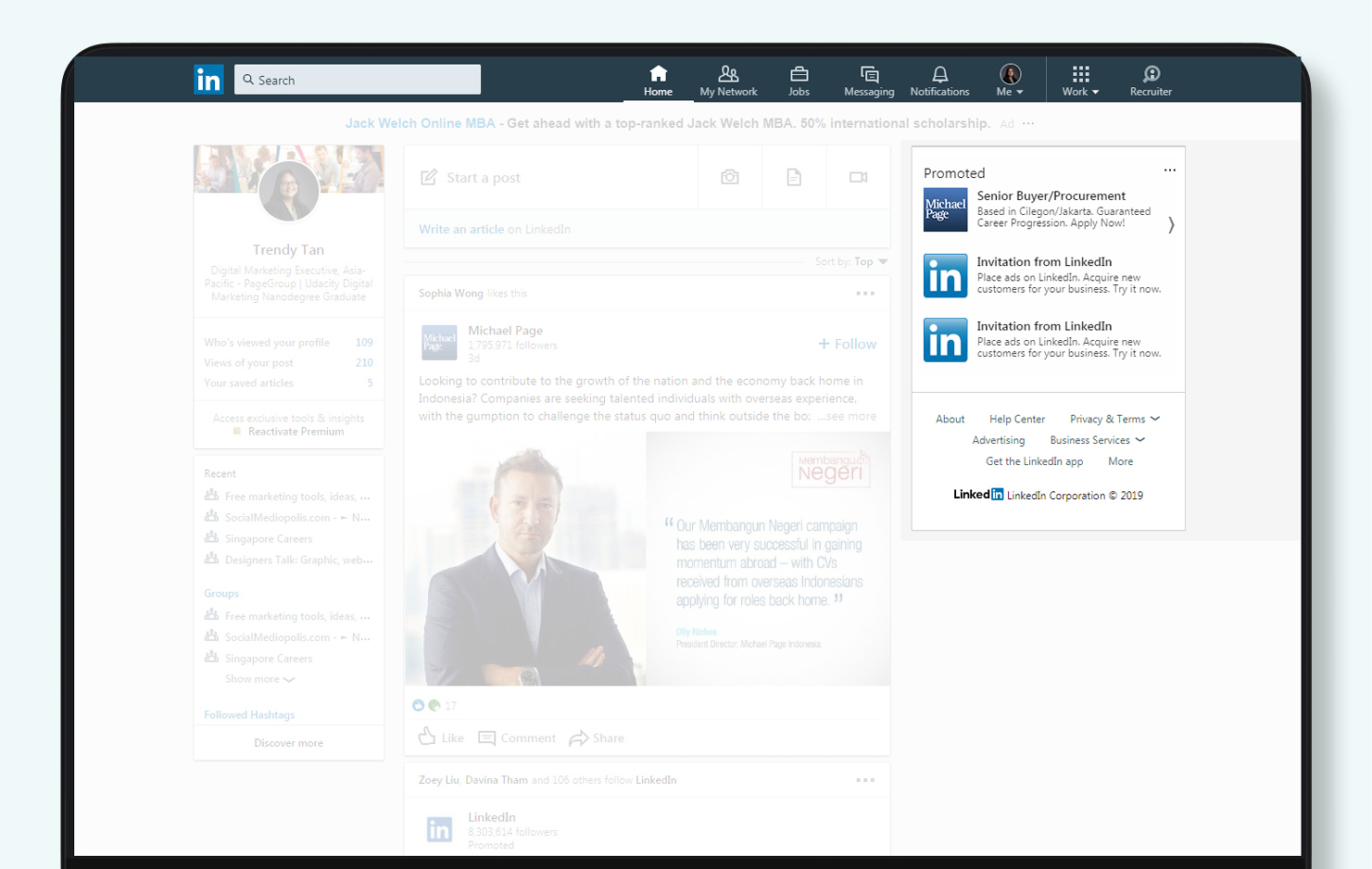Click More in footer links
The height and width of the screenshot is (869, 1372).
coord(1120,462)
